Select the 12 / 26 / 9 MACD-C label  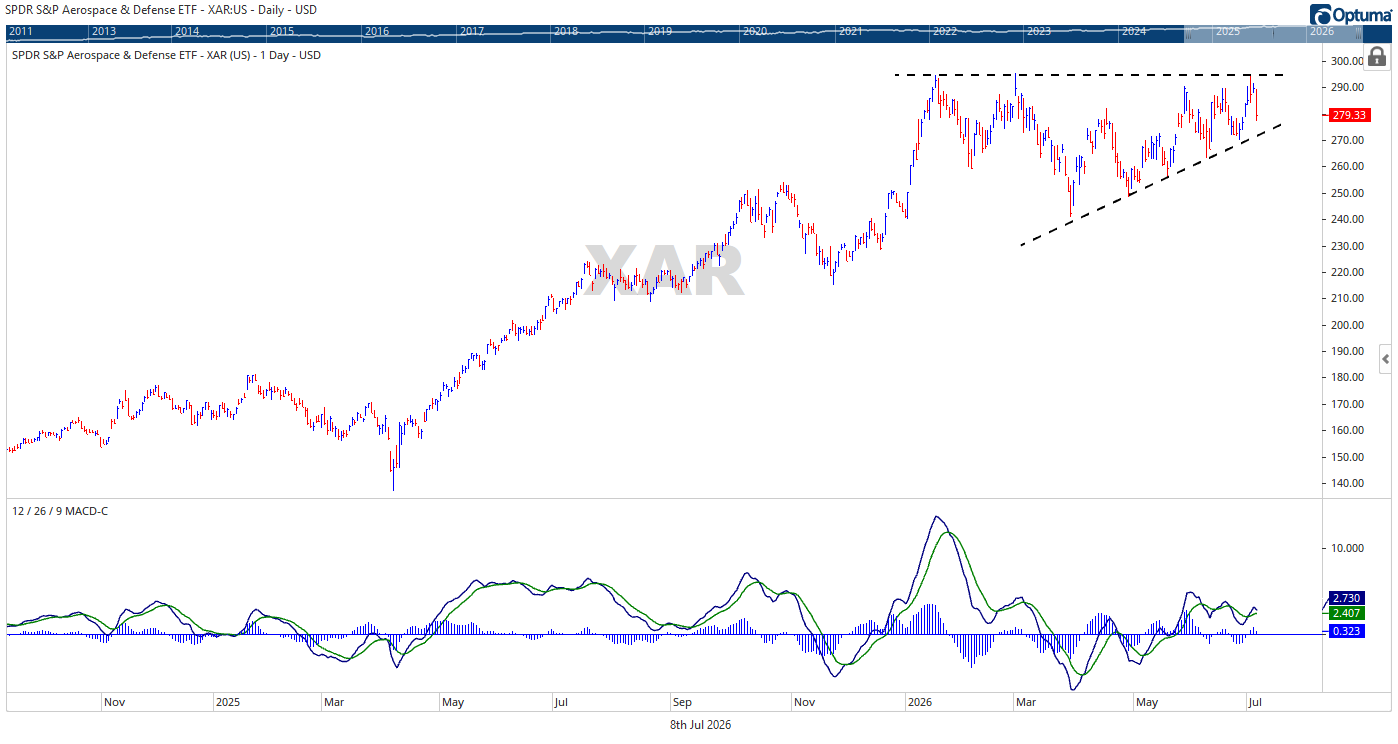(x=60, y=512)
